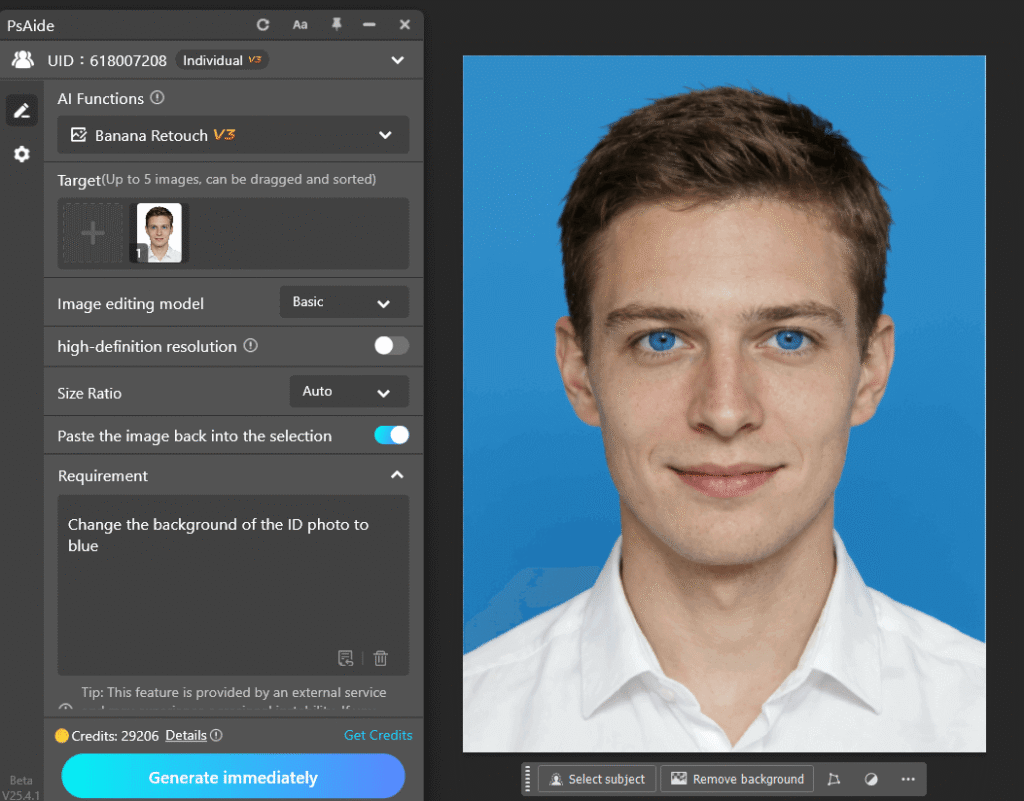Open more options via the ellipsis icon

[x=906, y=779]
